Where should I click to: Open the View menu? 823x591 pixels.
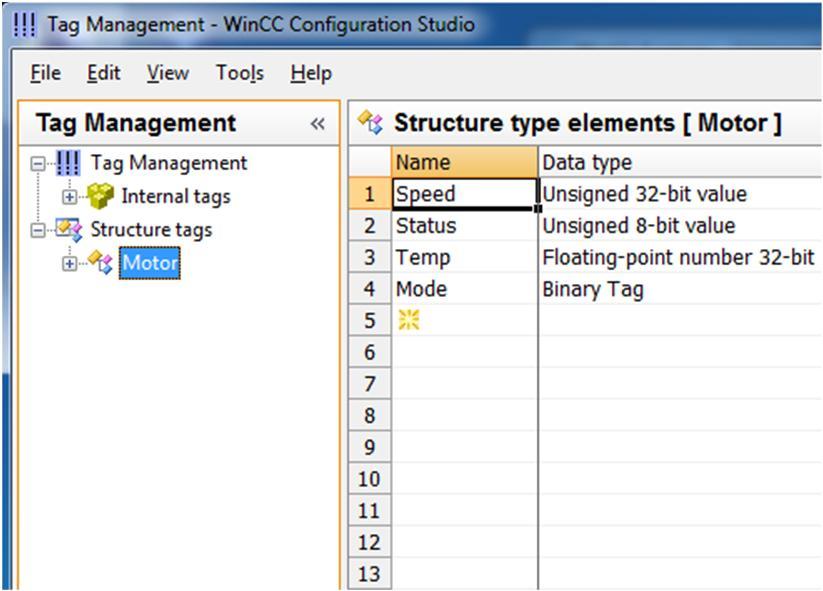point(167,73)
